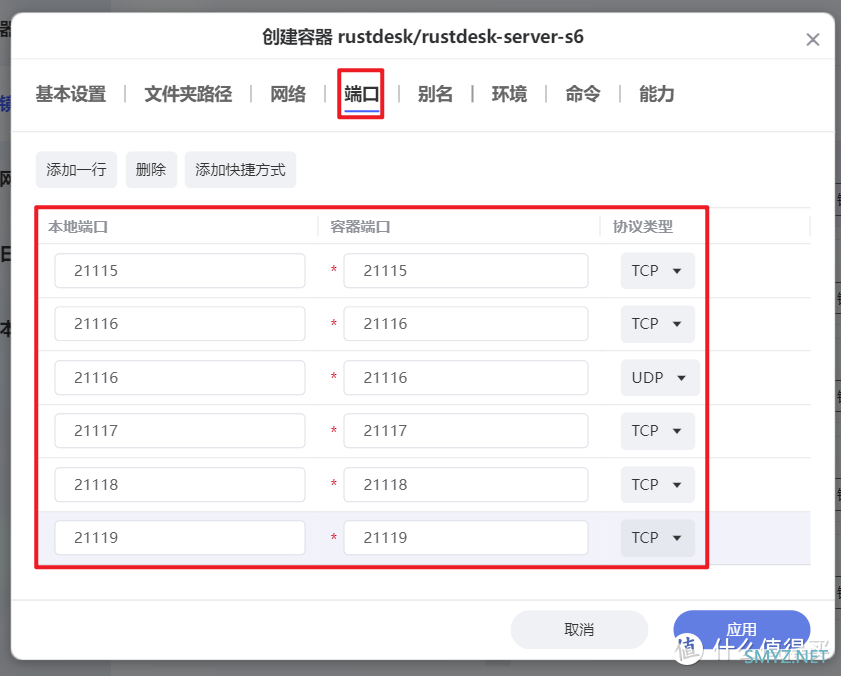
Task: Edit container port field in 21116 UDP row
Action: (x=466, y=377)
